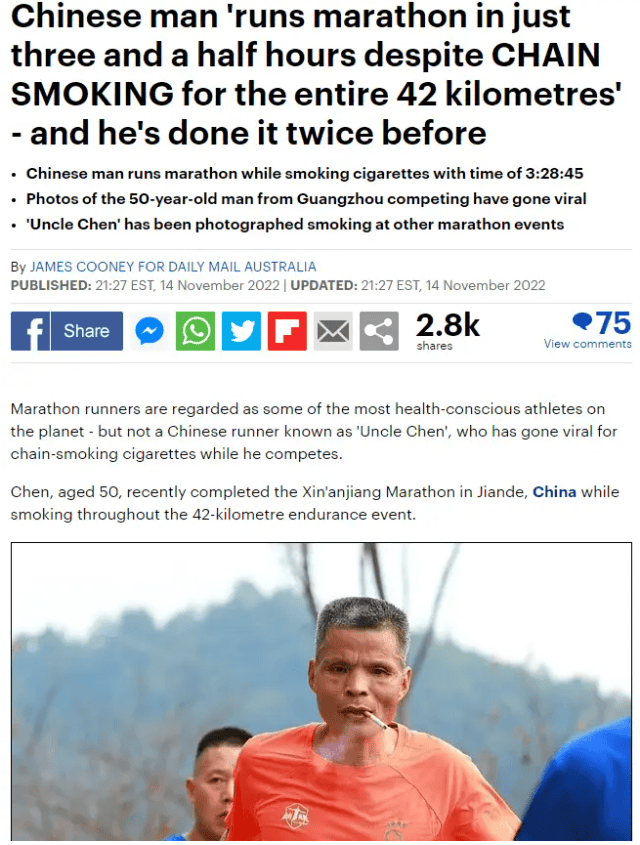Click the Facebook 'f' logo icon
The image size is (640, 845).
(30, 331)
